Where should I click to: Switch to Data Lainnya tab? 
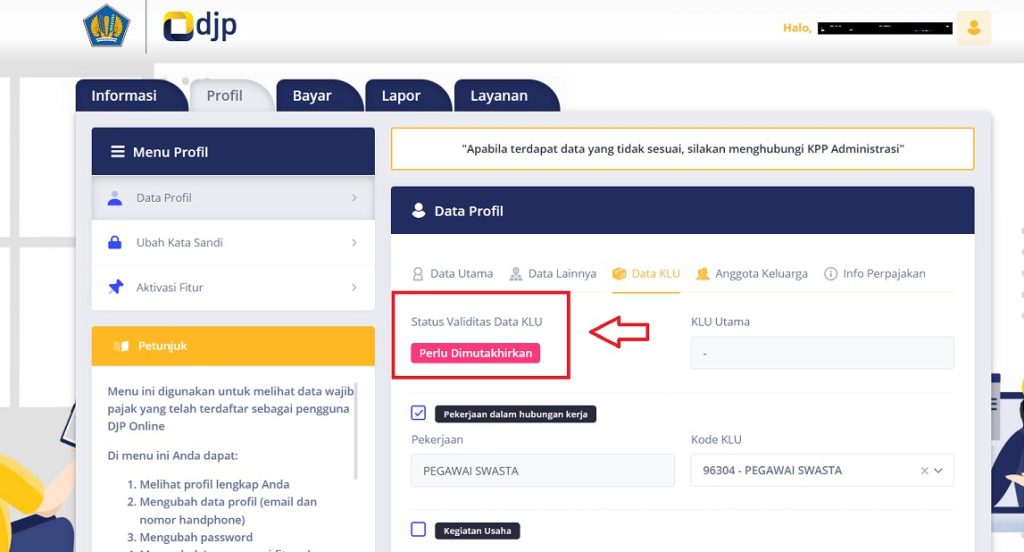553,274
